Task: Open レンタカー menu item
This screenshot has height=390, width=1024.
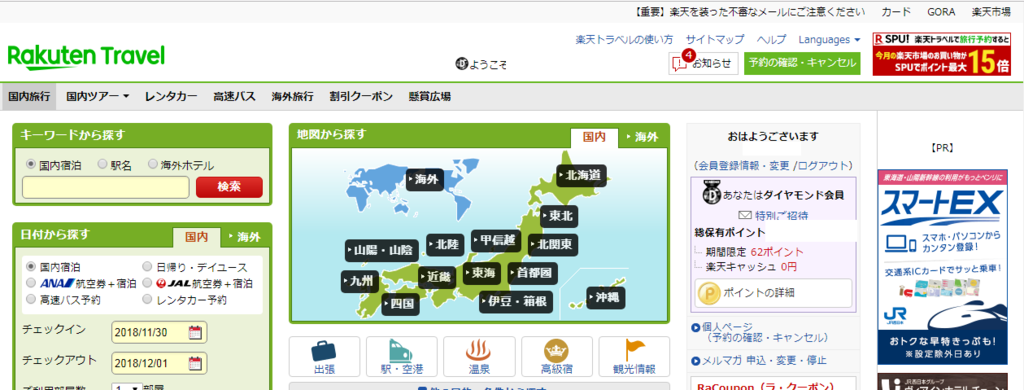Action: [171, 96]
